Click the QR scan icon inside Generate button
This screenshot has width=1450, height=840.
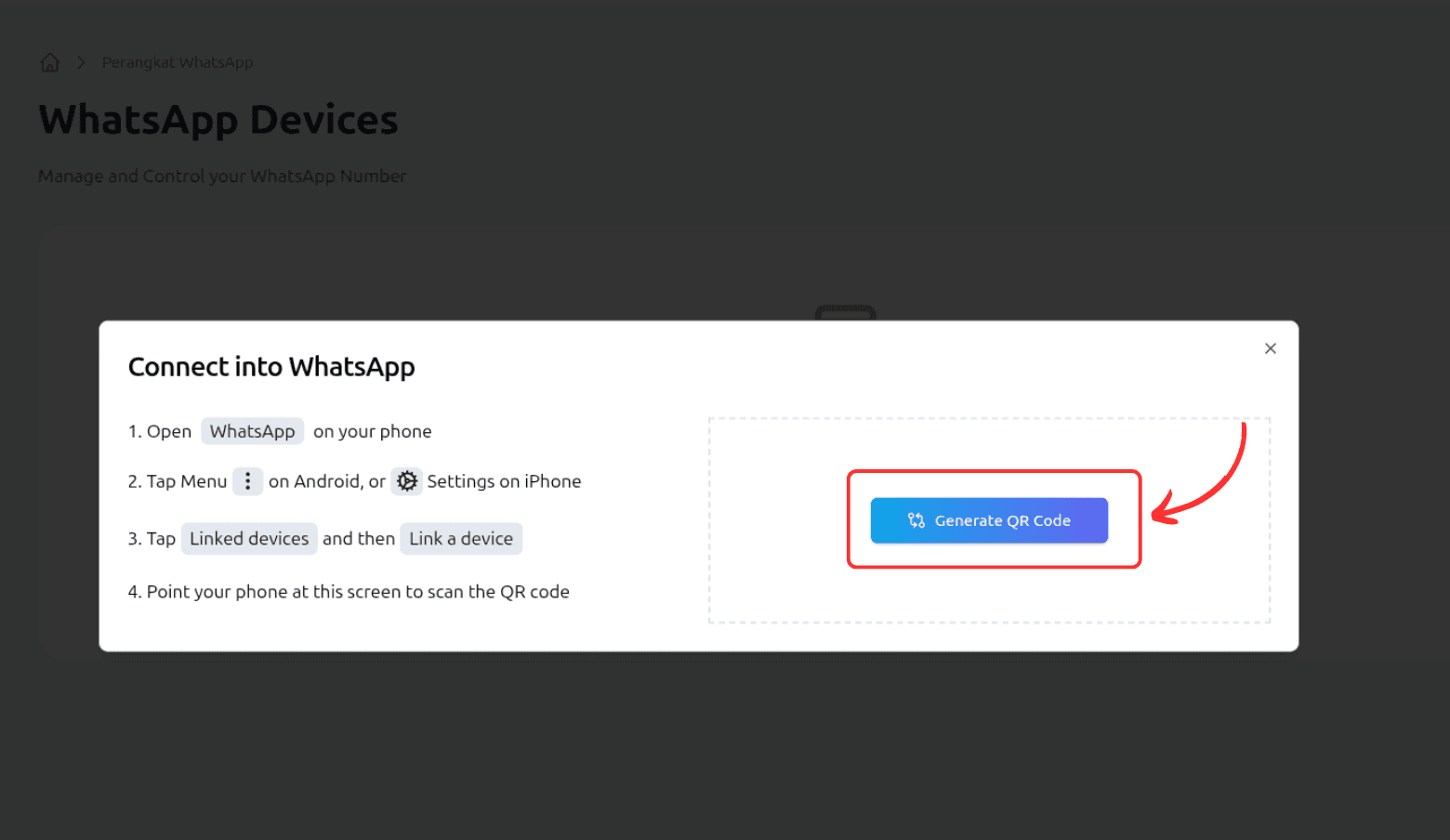916,520
